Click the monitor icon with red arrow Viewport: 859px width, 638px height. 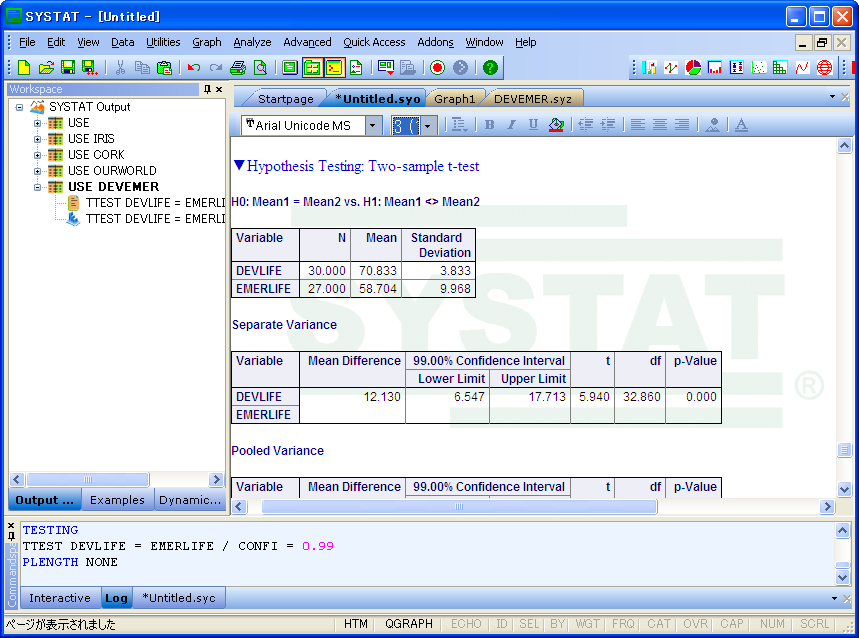coord(386,67)
